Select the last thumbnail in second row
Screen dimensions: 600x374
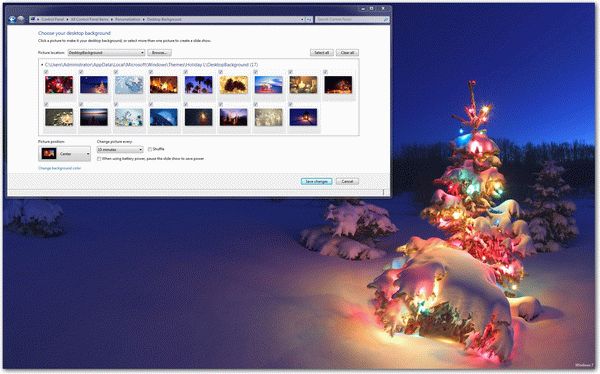tap(303, 117)
